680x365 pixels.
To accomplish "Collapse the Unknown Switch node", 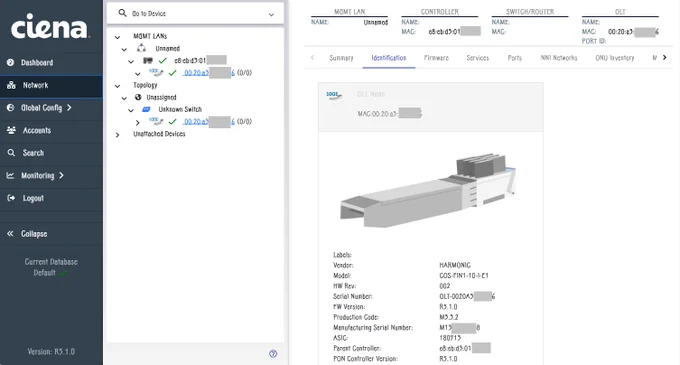I will (x=131, y=111).
